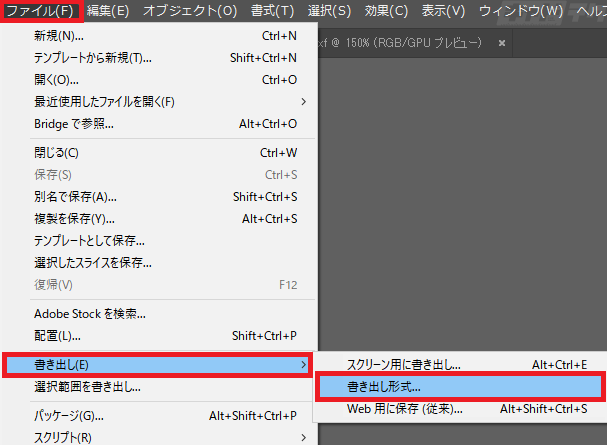Open the 書式(T) menu

click(272, 11)
